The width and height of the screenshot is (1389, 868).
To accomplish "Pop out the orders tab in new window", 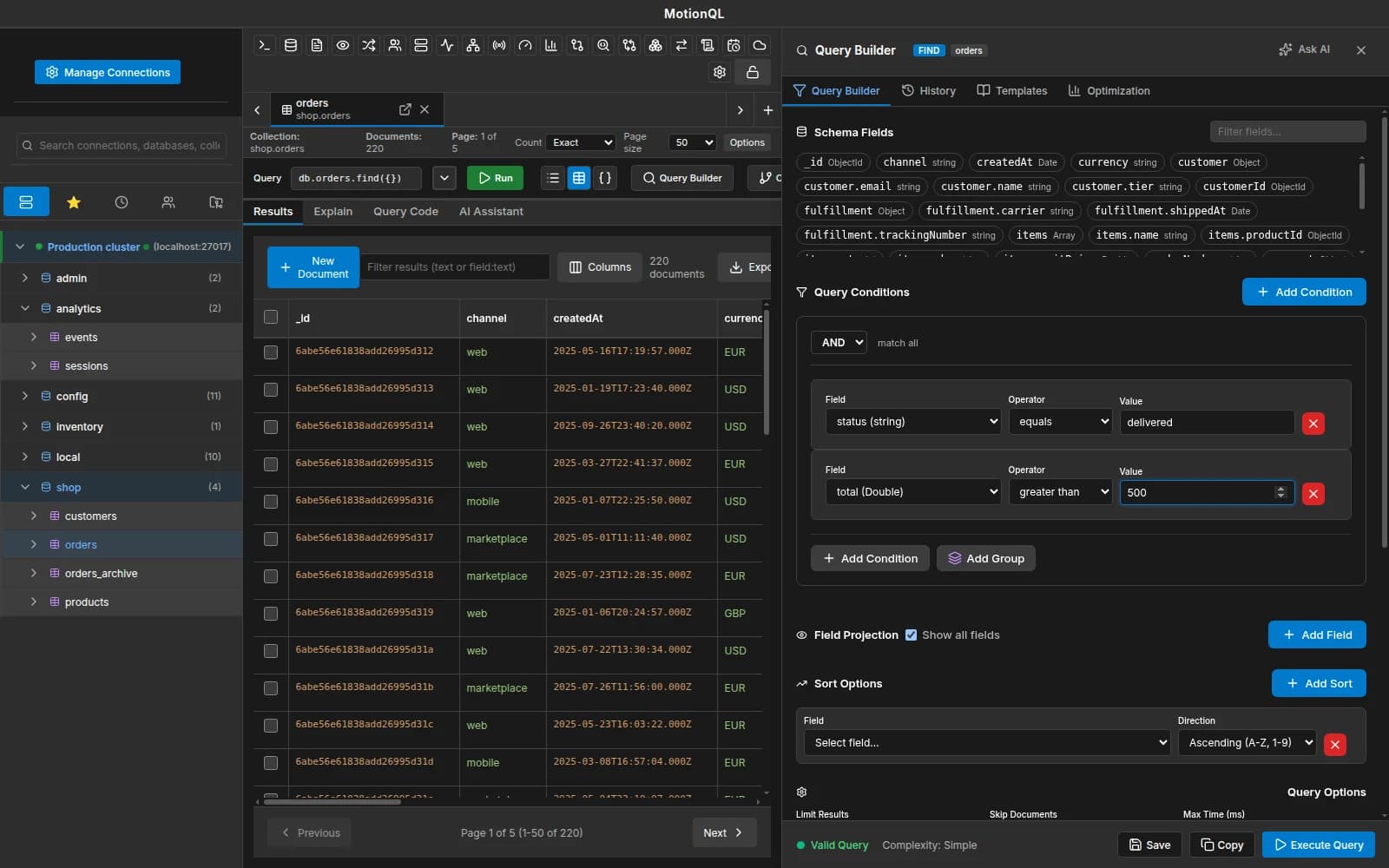I will click(405, 109).
